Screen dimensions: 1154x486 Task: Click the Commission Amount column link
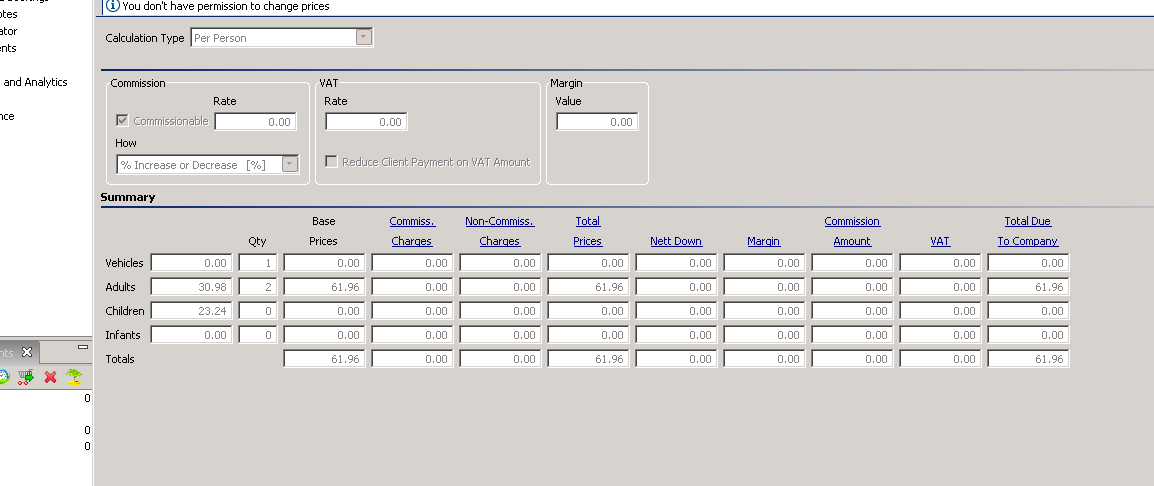[852, 231]
